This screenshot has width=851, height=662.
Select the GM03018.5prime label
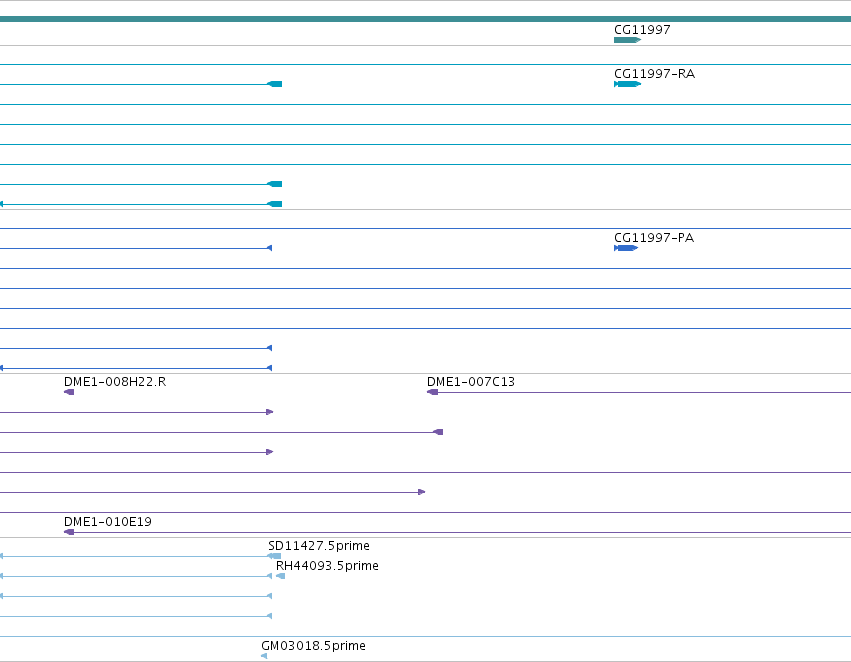313,646
